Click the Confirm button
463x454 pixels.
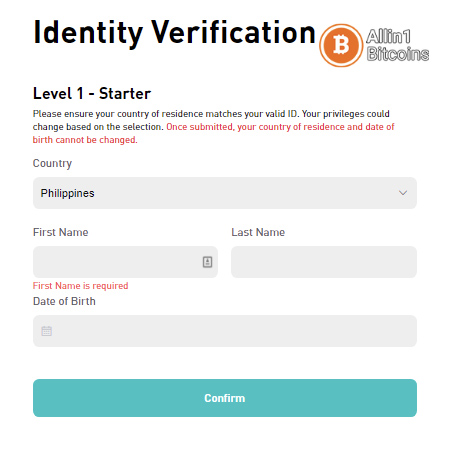click(225, 398)
